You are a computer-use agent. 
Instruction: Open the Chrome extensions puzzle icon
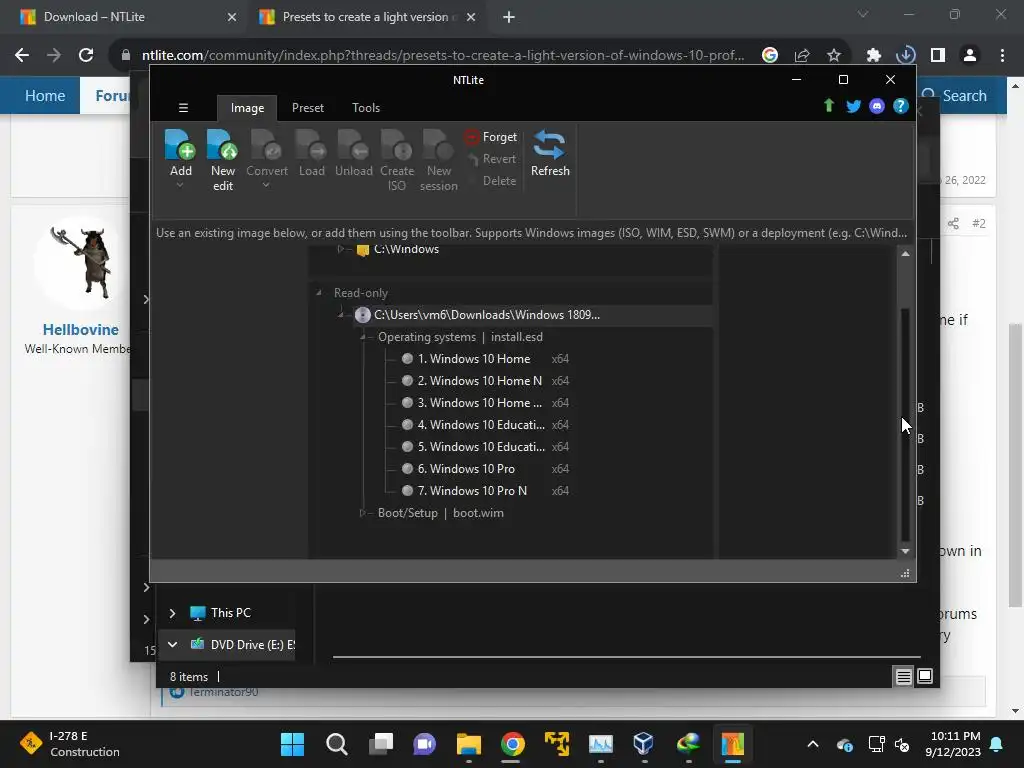(873, 56)
